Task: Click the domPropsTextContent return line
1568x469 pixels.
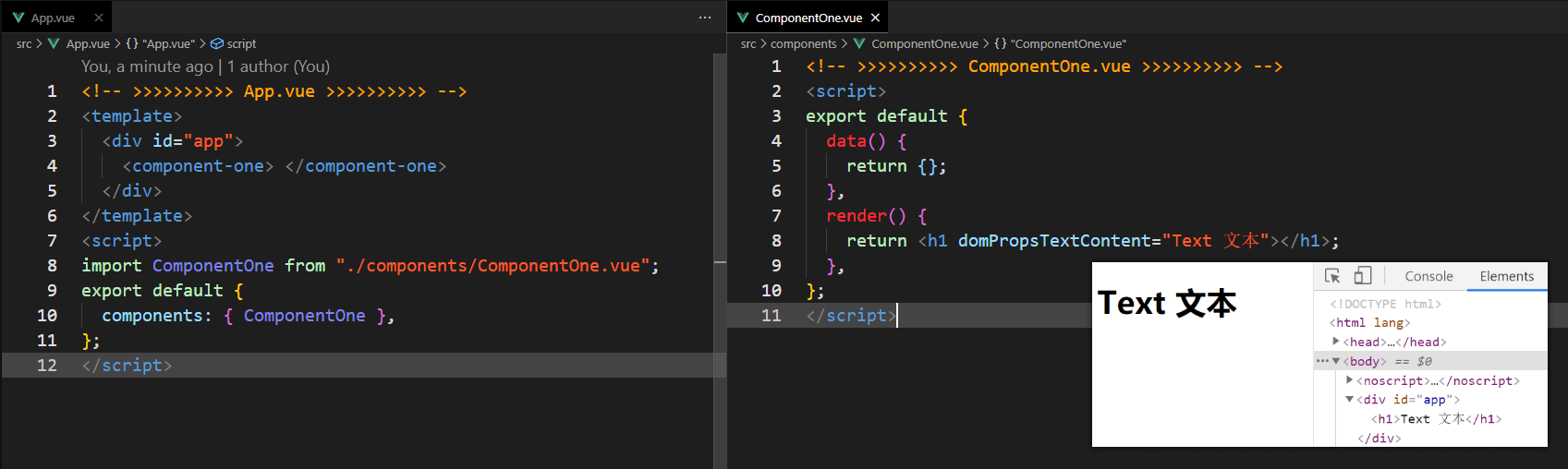Action: [x=1092, y=241]
